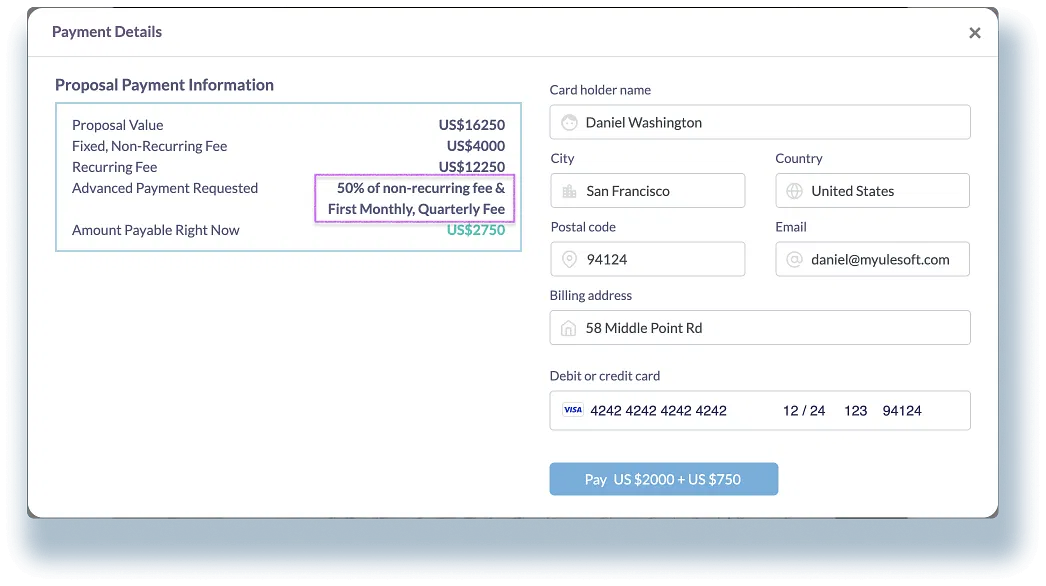
Task: Select the Proposal Value amount US$16250
Action: [x=472, y=125]
